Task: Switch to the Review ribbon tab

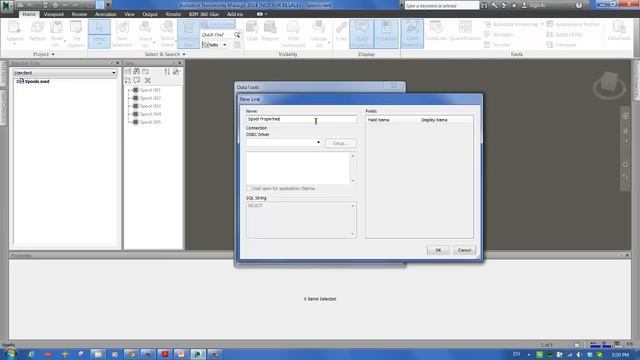Action: tap(79, 14)
